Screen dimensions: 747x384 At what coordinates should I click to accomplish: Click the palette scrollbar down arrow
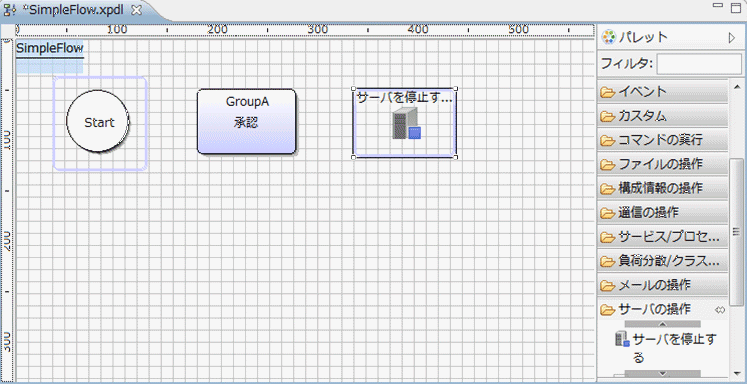[737, 373]
